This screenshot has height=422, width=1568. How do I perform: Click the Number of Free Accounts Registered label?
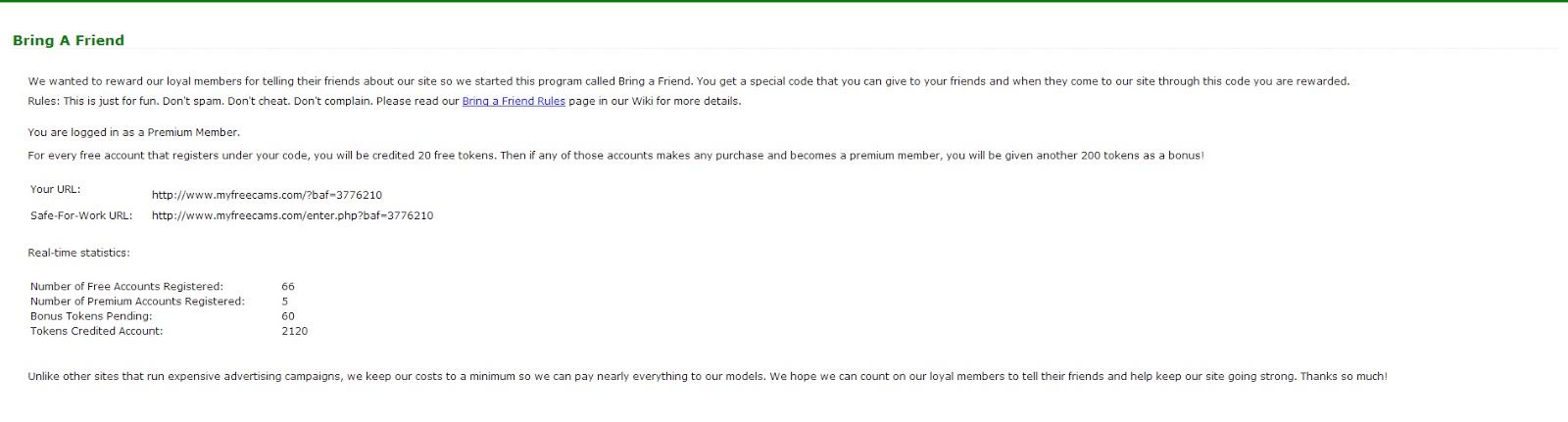coord(126,287)
